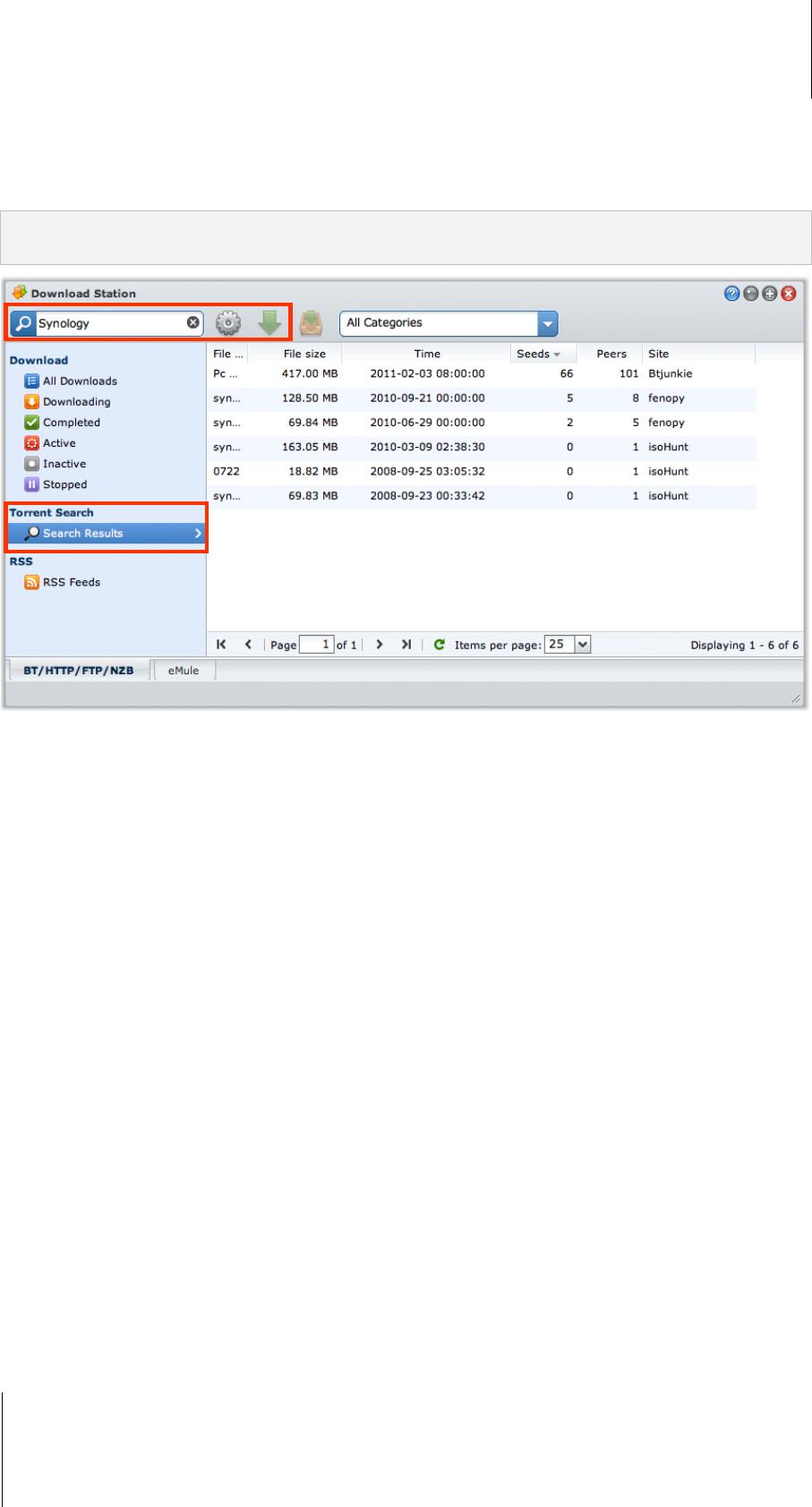Select the 69.84 MB fenopy result
The image size is (812, 1507).
[483, 422]
